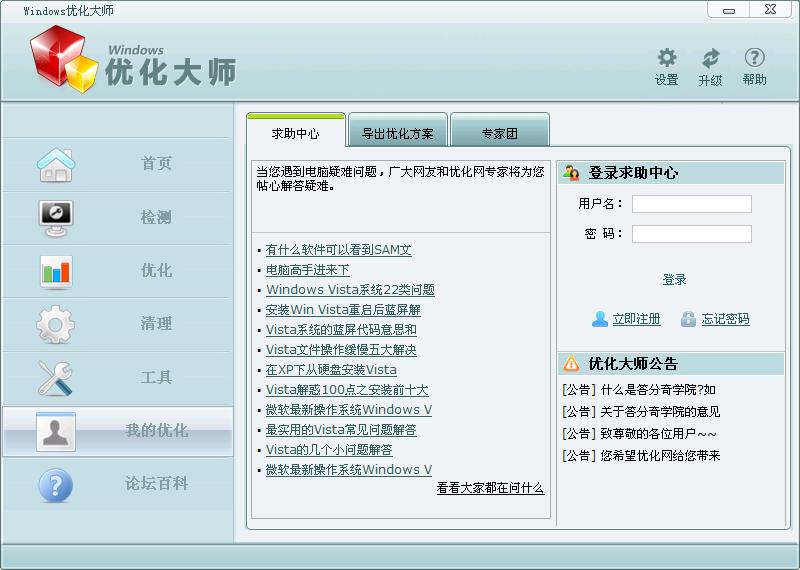Screen dimensions: 800x570
Task: Select the 清理 gear icon in sidebar
Action: coord(56,325)
